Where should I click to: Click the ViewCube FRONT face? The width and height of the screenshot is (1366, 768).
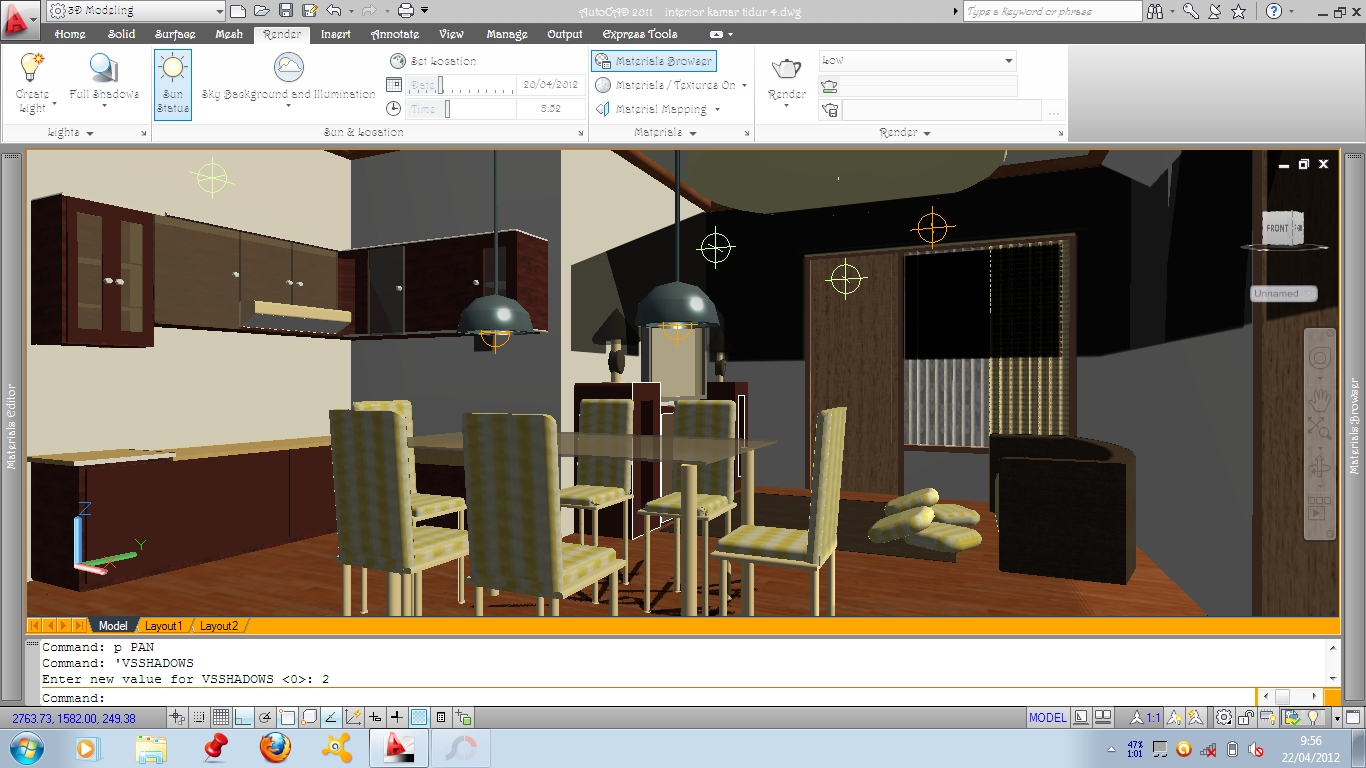[1278, 228]
